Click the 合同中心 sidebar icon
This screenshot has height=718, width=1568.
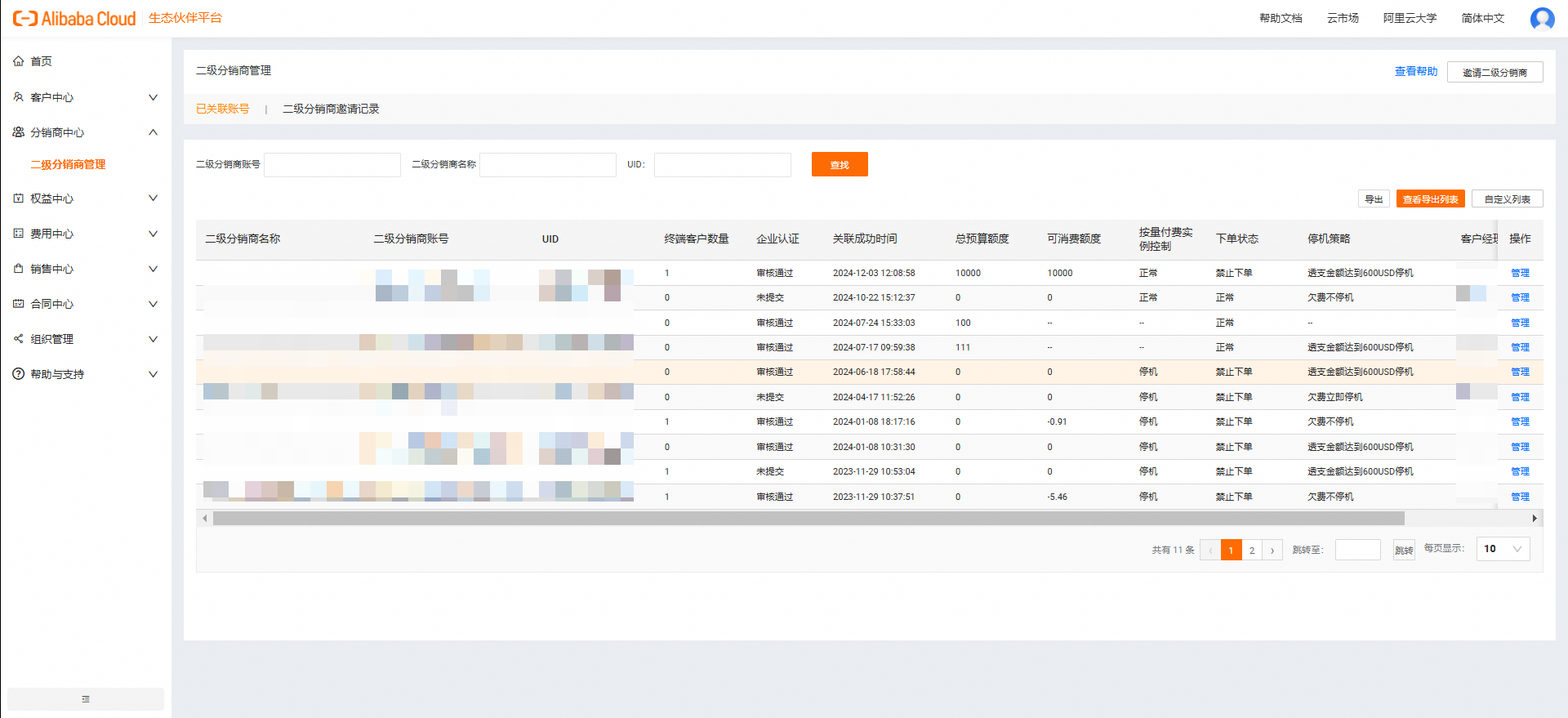tap(18, 304)
